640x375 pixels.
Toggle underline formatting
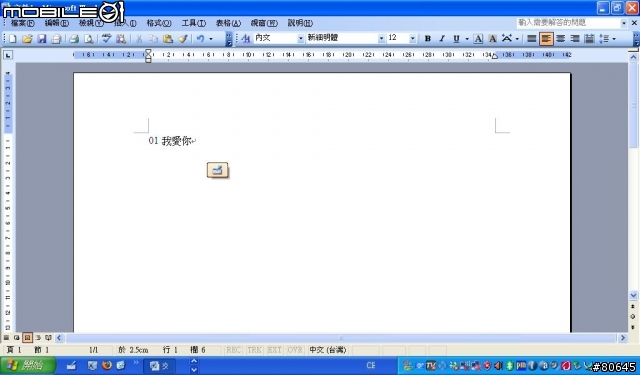(456, 39)
